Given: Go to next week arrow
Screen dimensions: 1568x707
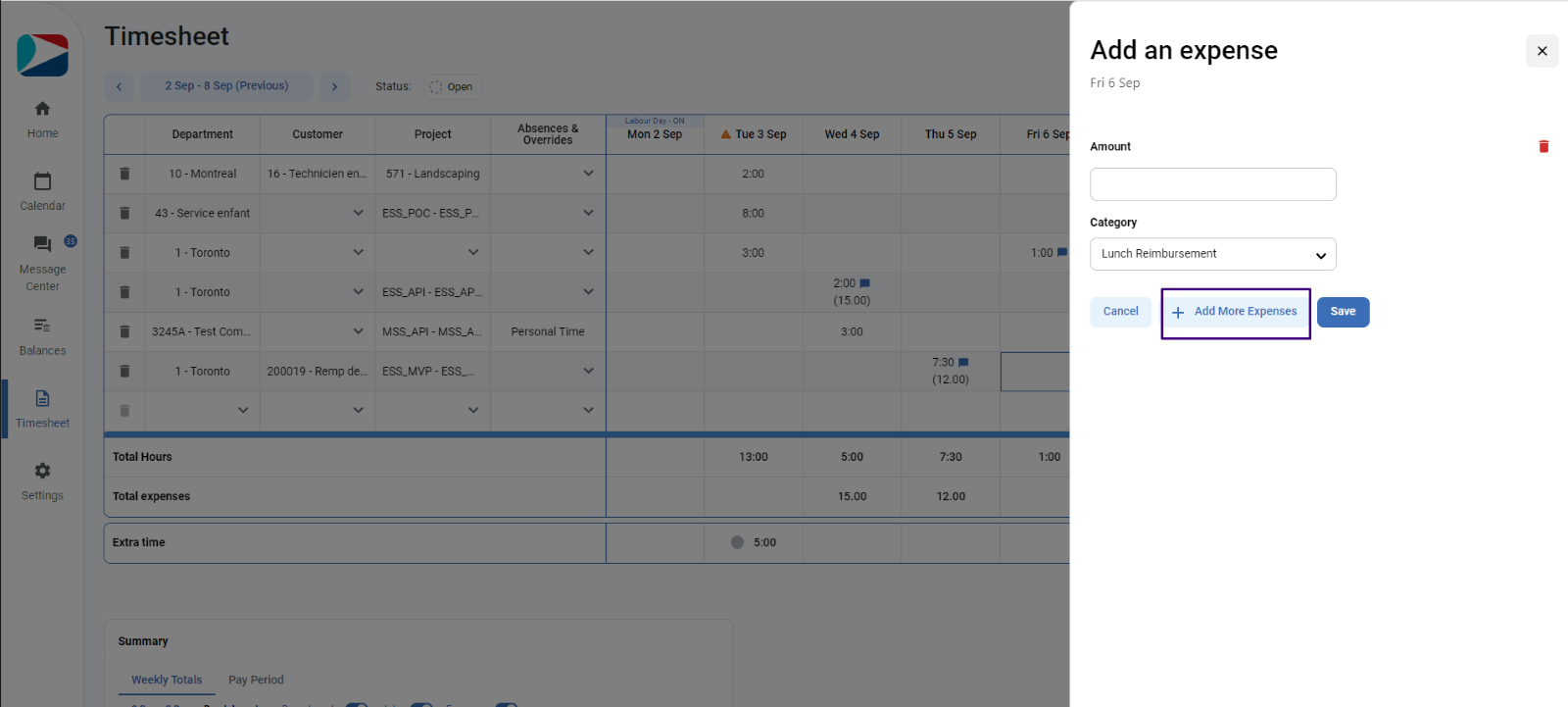Looking at the screenshot, I should 334,86.
